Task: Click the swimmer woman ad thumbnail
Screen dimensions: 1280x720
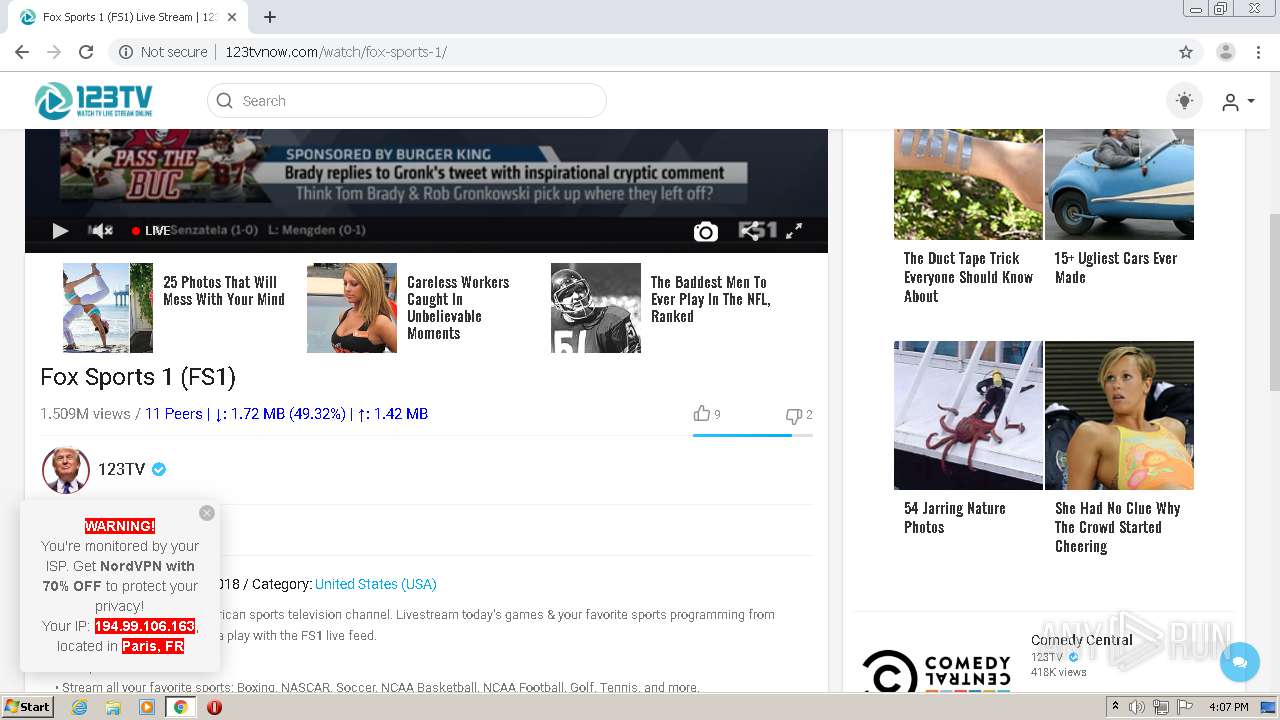Action: click(x=1119, y=415)
